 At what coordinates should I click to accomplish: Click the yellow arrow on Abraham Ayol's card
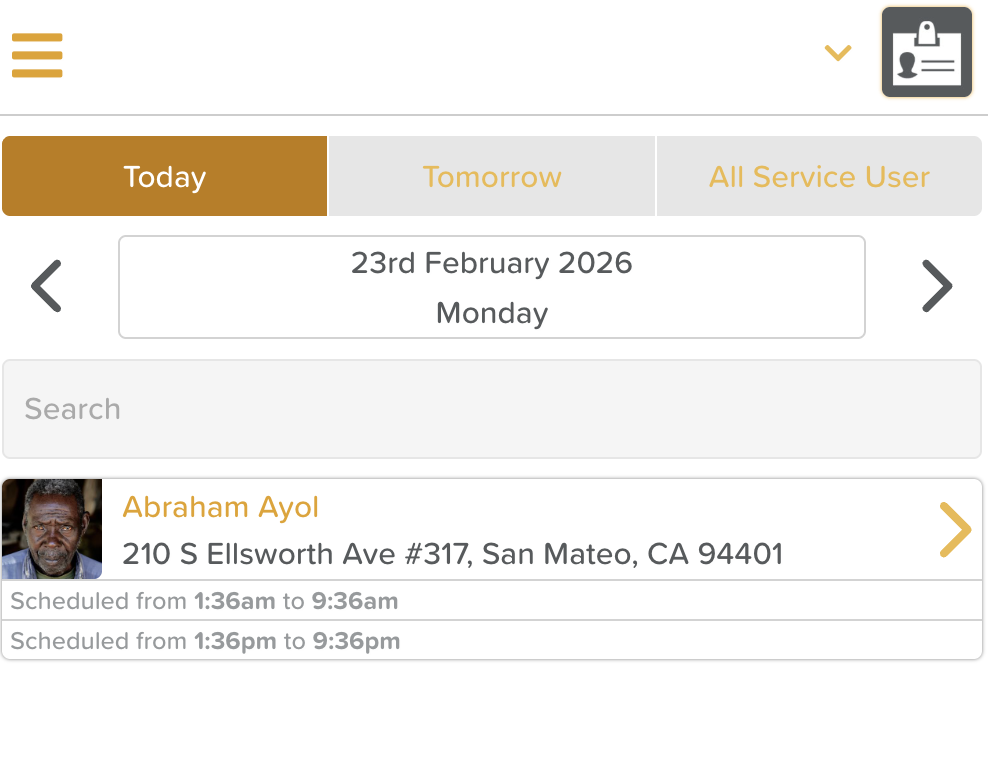[955, 529]
